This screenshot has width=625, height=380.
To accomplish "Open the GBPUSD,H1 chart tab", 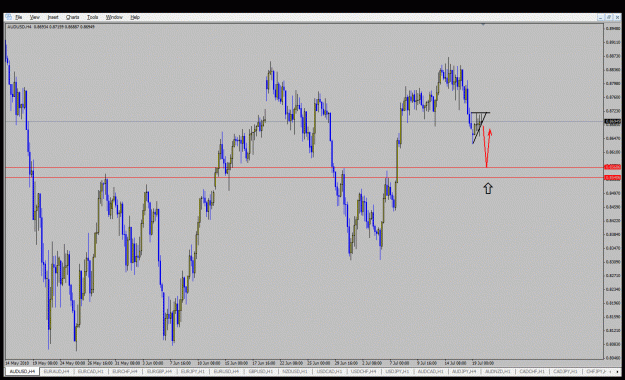I will pos(261,371).
